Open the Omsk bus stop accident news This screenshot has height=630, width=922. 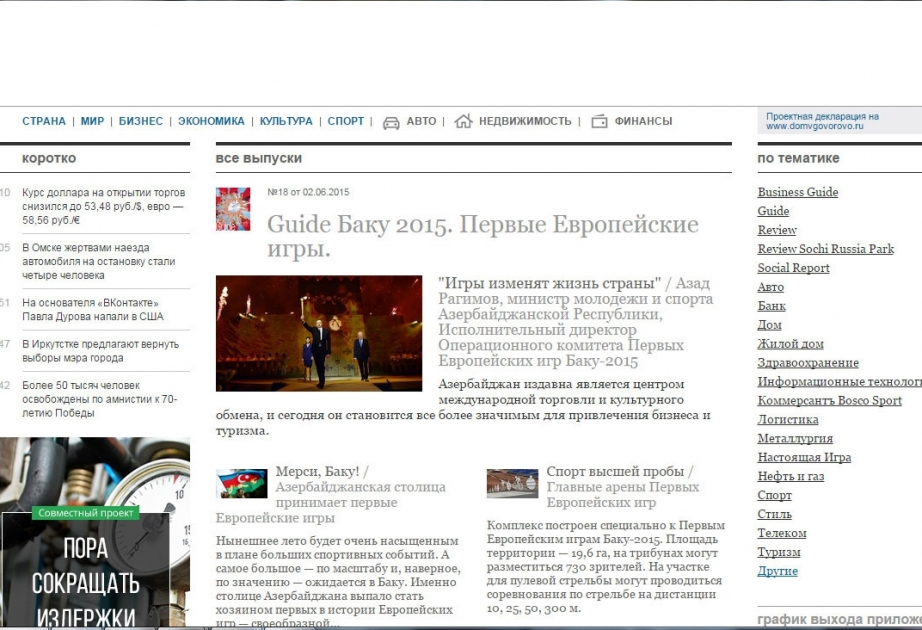[x=99, y=261]
